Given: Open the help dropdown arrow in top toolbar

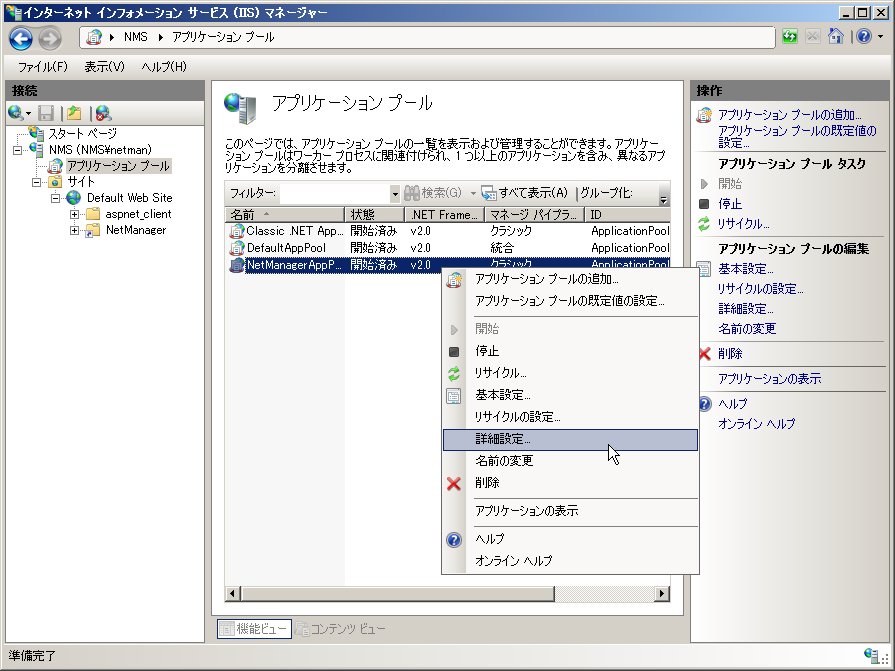Looking at the screenshot, I should 881,37.
